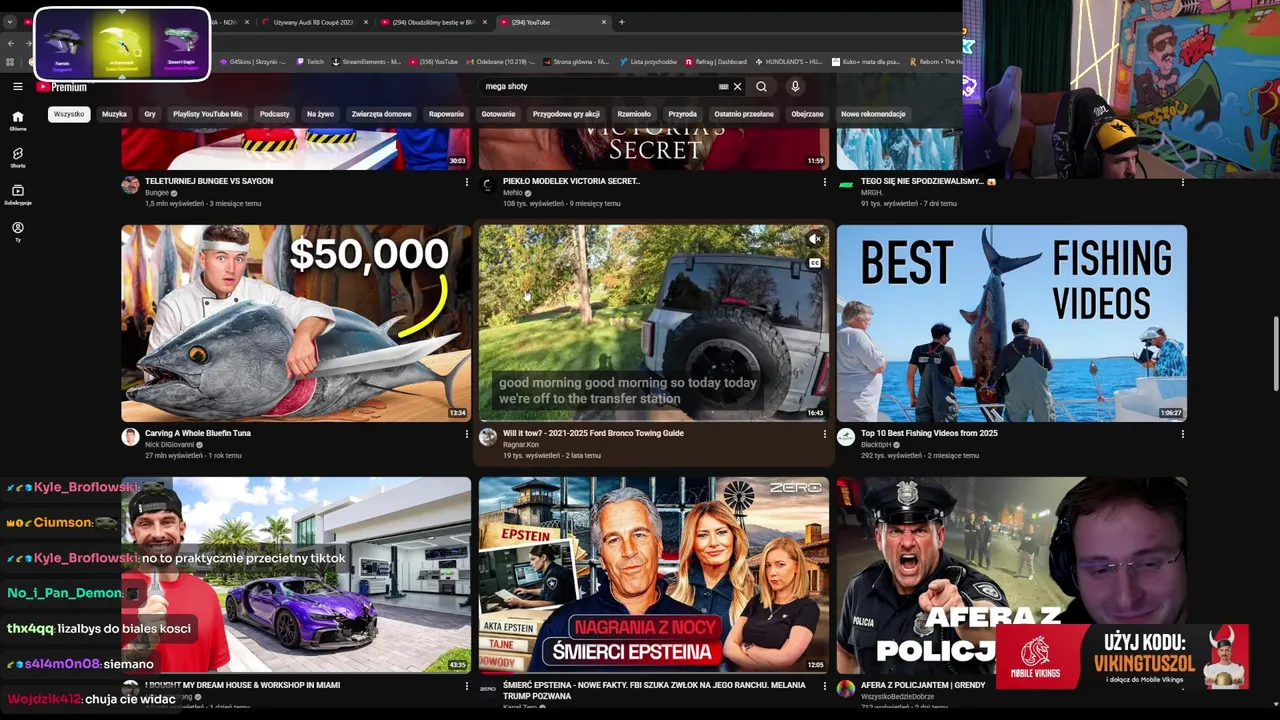Open options for Top 10 Best Fishing Videos
Viewport: 1280px width, 720px height.
(x=1182, y=434)
